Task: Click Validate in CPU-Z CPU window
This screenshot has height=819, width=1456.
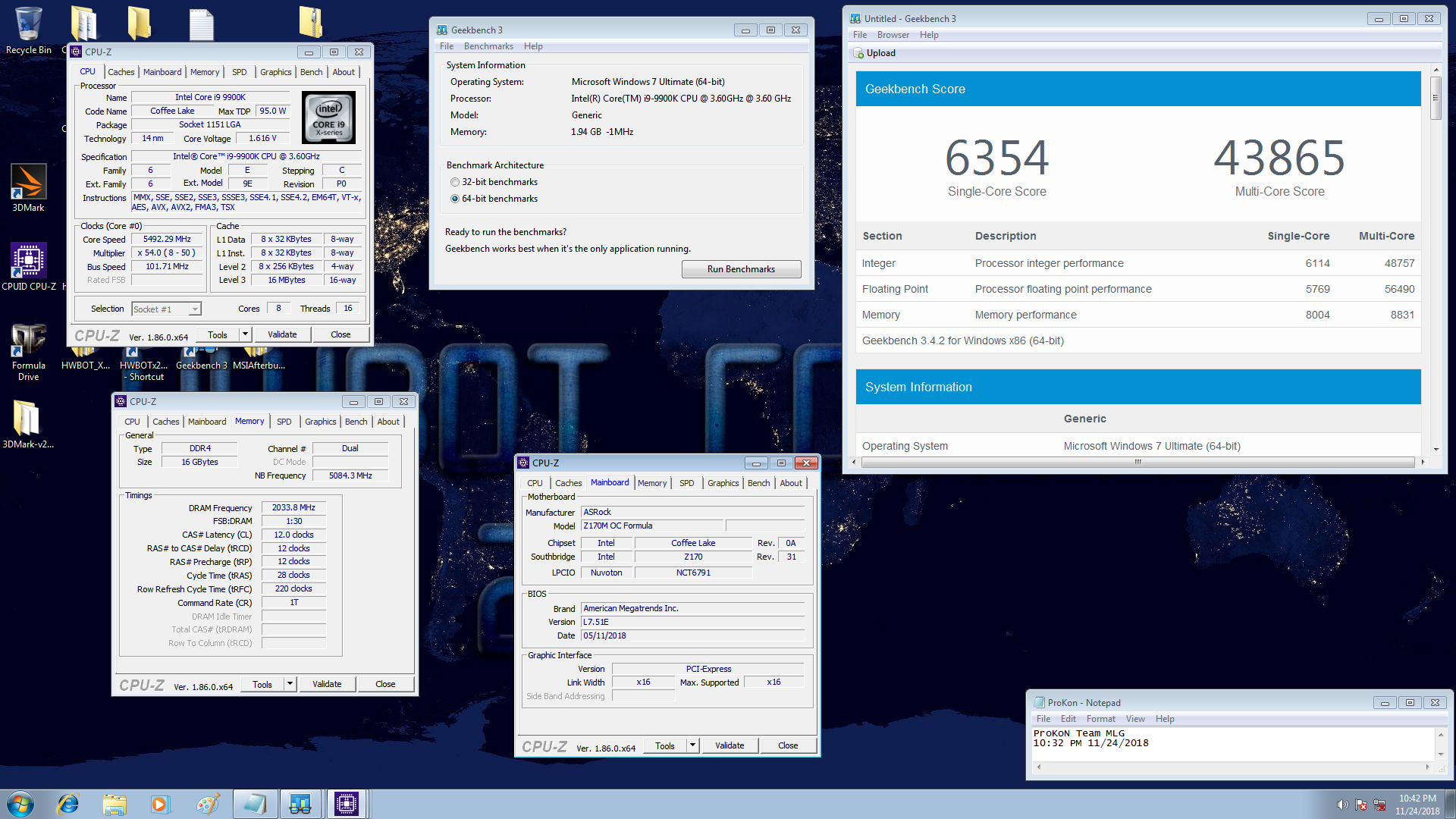Action: click(x=282, y=334)
